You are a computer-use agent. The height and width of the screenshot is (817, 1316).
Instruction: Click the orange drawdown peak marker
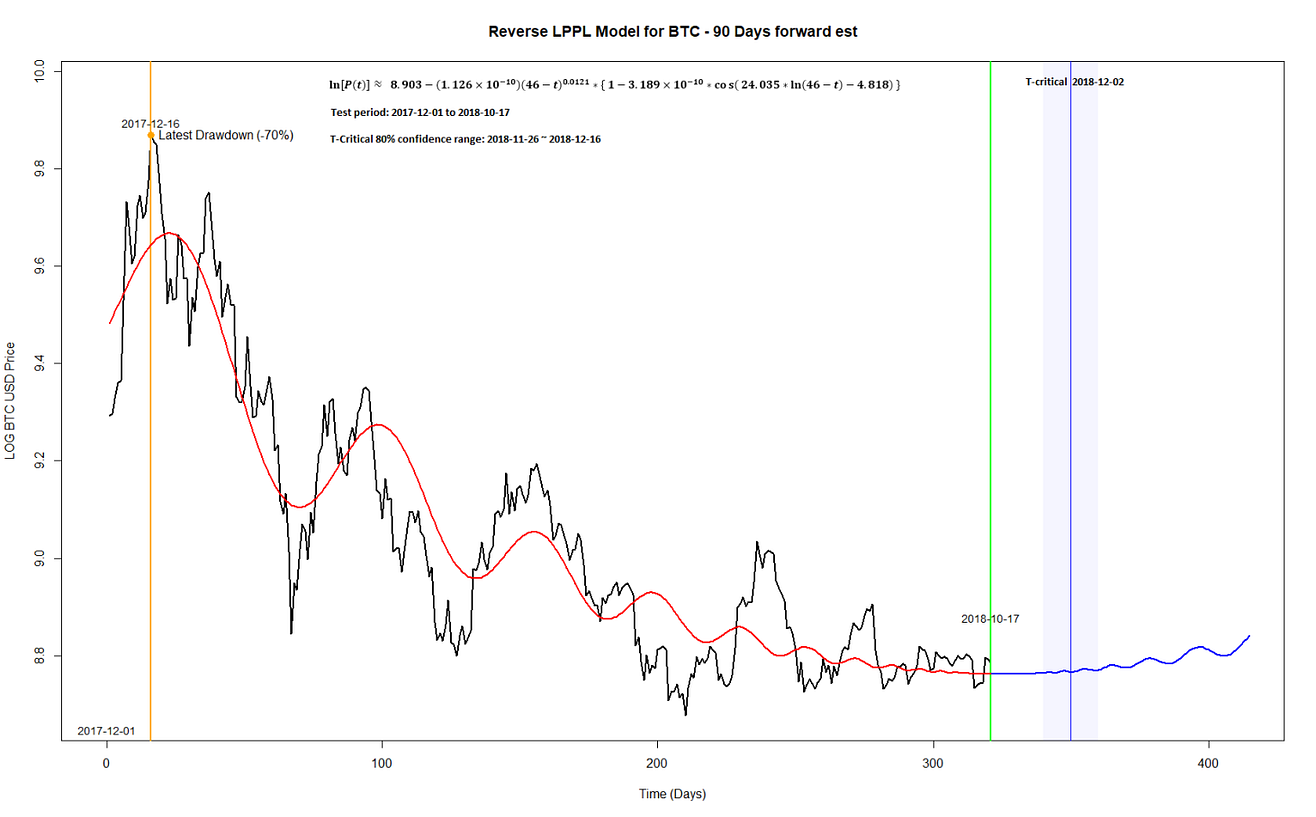click(151, 133)
